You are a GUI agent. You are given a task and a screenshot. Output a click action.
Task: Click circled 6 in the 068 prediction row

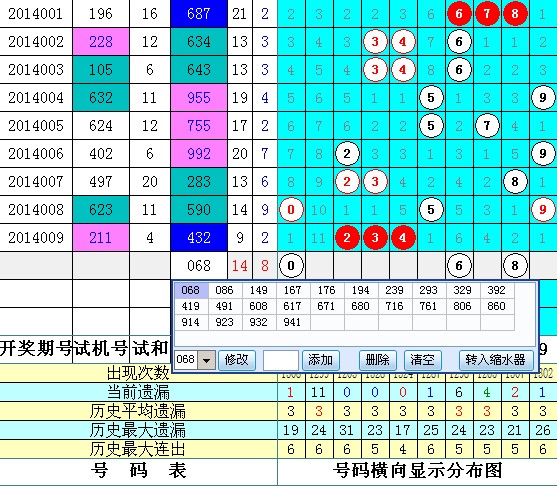click(459, 266)
